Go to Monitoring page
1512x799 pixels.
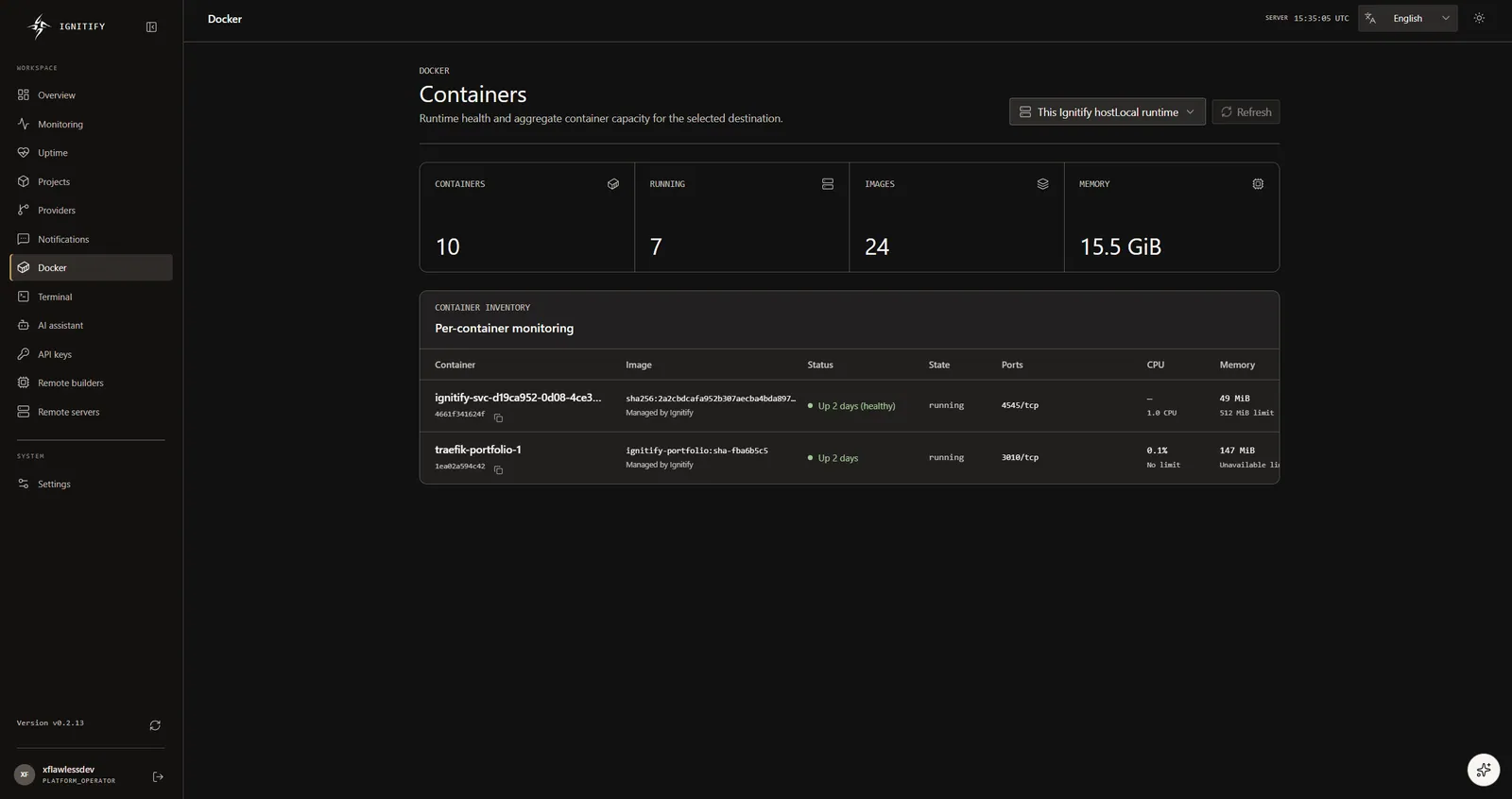[x=91, y=124]
